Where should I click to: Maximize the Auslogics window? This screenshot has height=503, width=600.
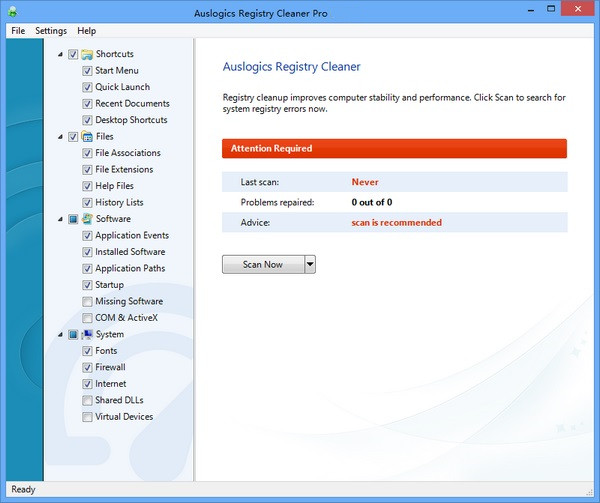tap(551, 9)
